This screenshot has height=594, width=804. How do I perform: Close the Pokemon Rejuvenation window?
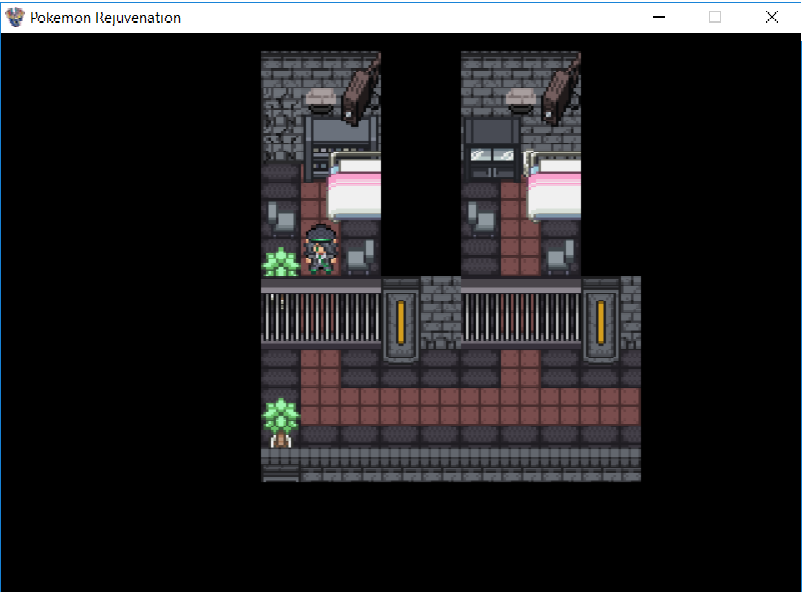[771, 17]
